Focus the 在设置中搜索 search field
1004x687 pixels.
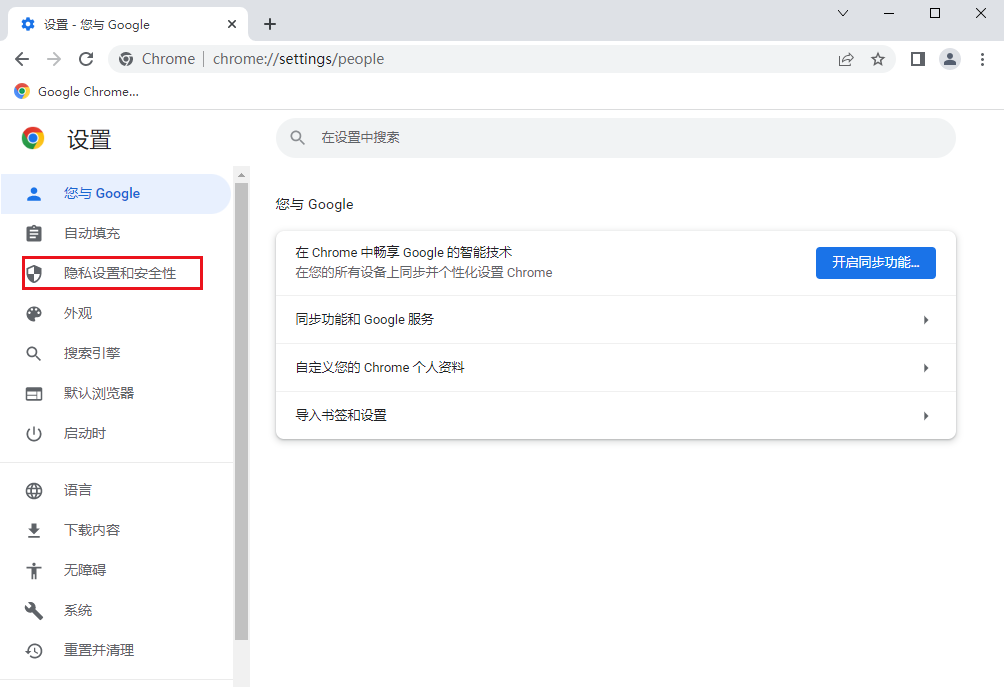point(615,138)
